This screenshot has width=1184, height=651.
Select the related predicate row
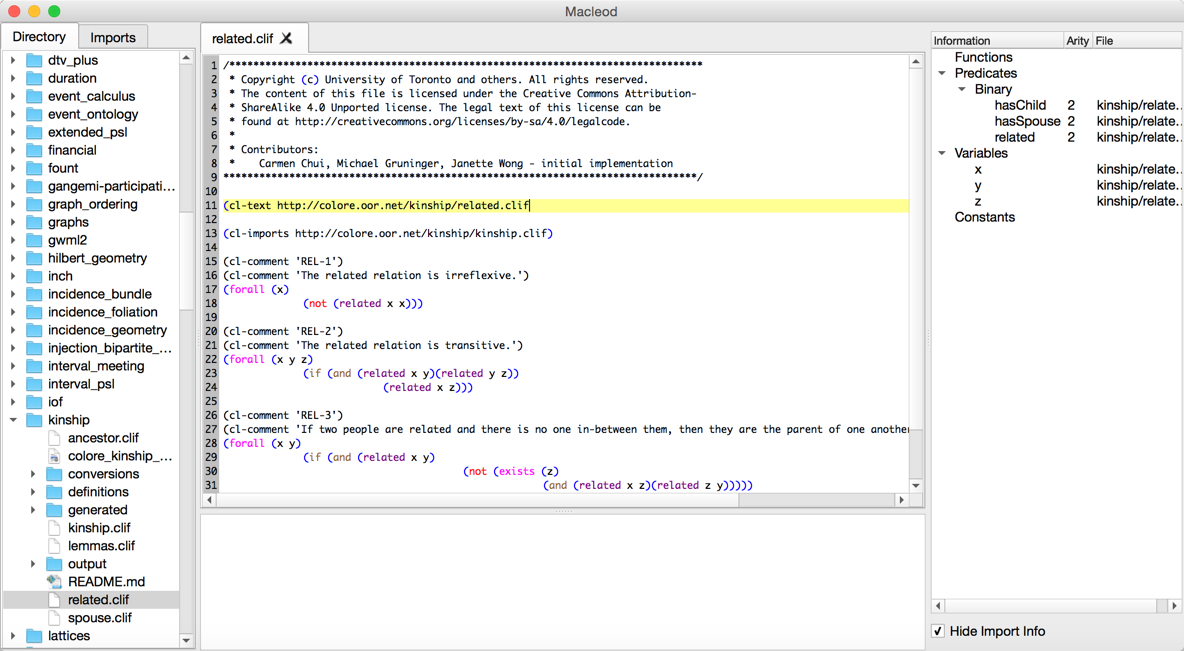click(1057, 137)
